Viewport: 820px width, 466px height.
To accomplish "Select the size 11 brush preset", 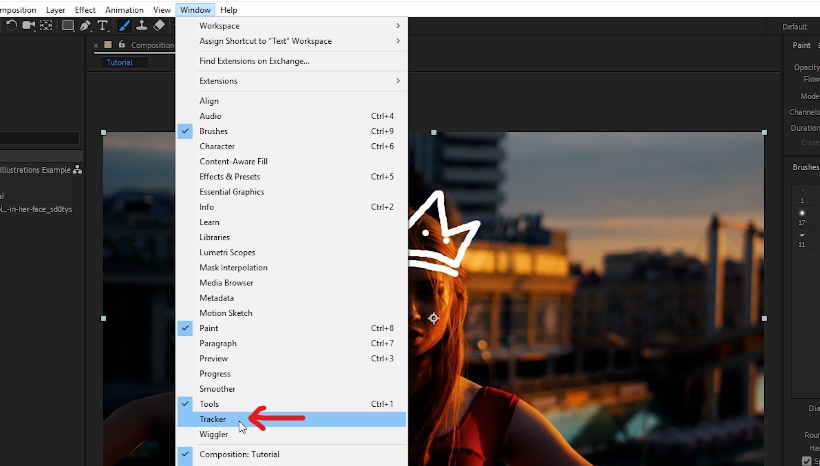I will point(802,240).
